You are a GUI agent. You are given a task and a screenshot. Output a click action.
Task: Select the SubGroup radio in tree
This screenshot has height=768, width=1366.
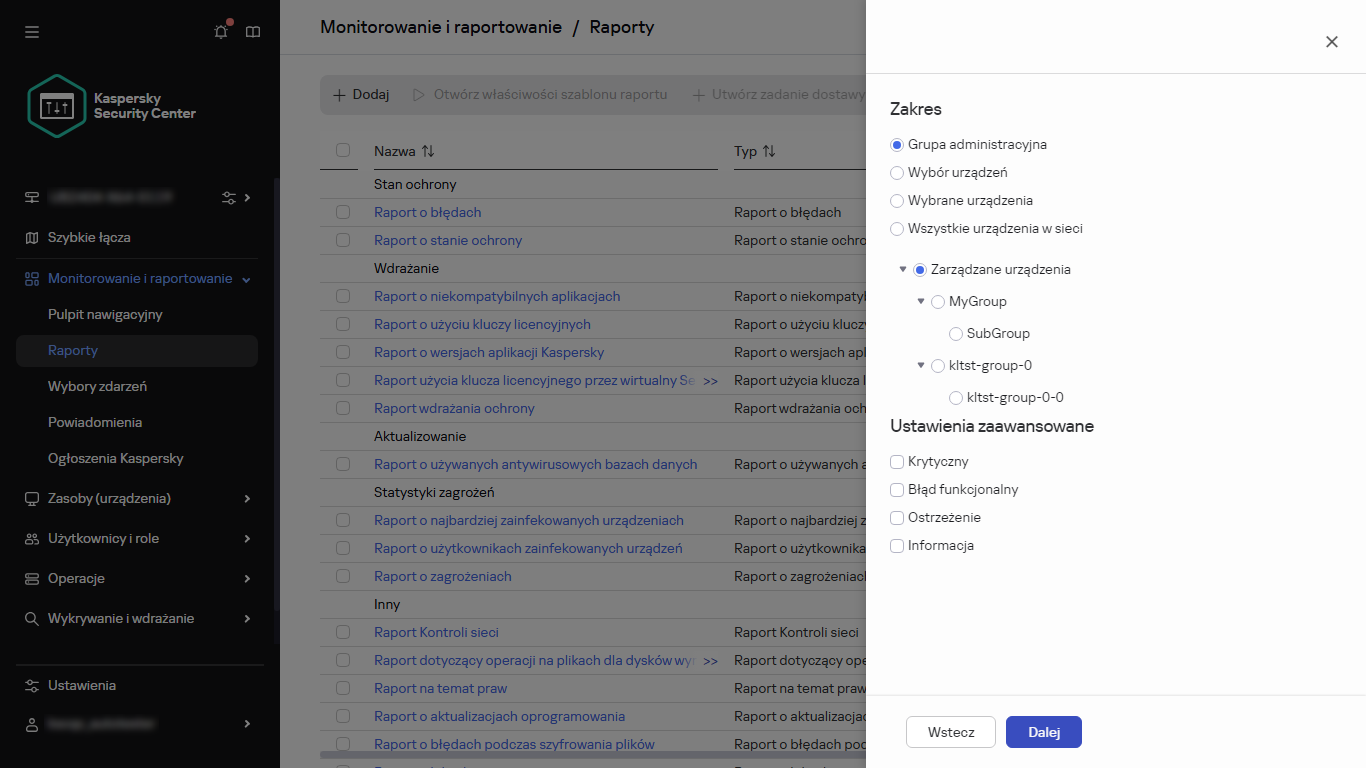956,334
